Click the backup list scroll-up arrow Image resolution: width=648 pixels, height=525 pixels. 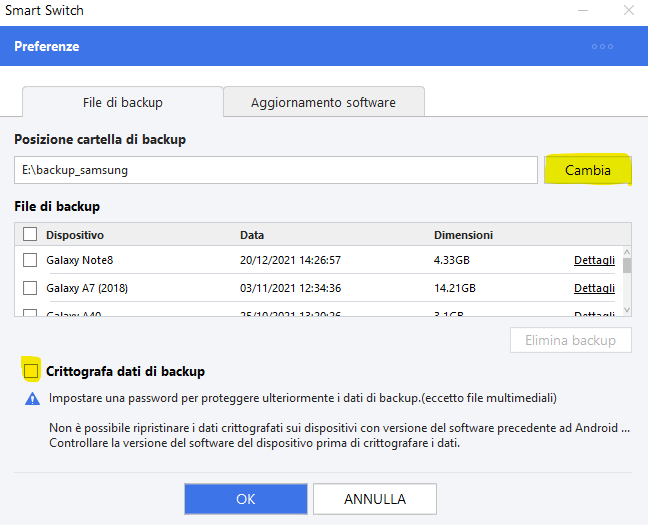(627, 252)
